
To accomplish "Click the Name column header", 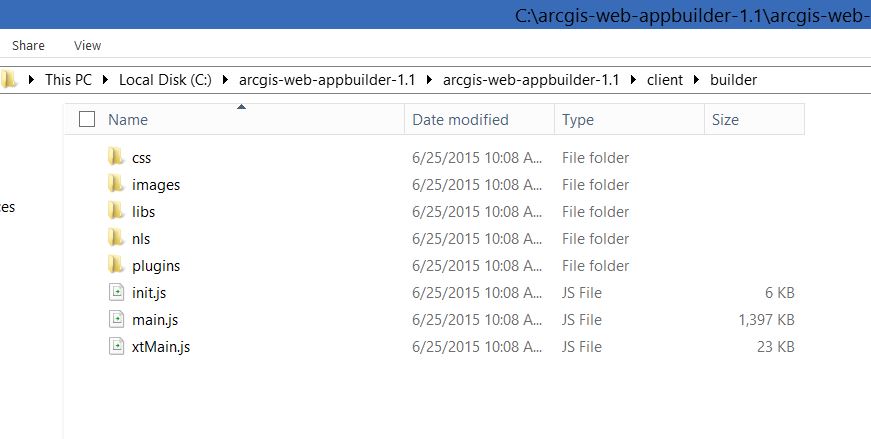I will (x=128, y=120).
